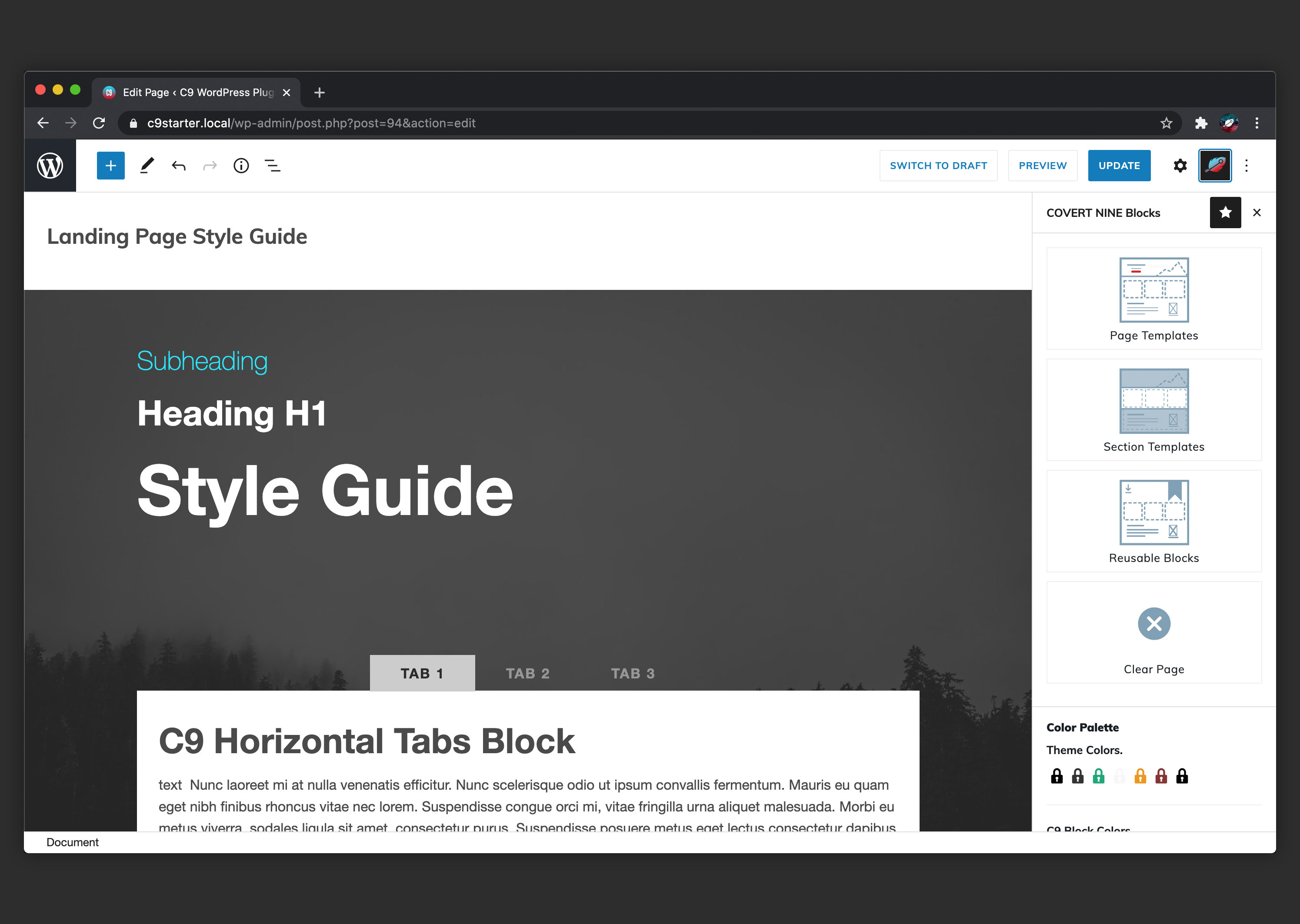
Task: Open the Section Templates option
Action: [1154, 410]
